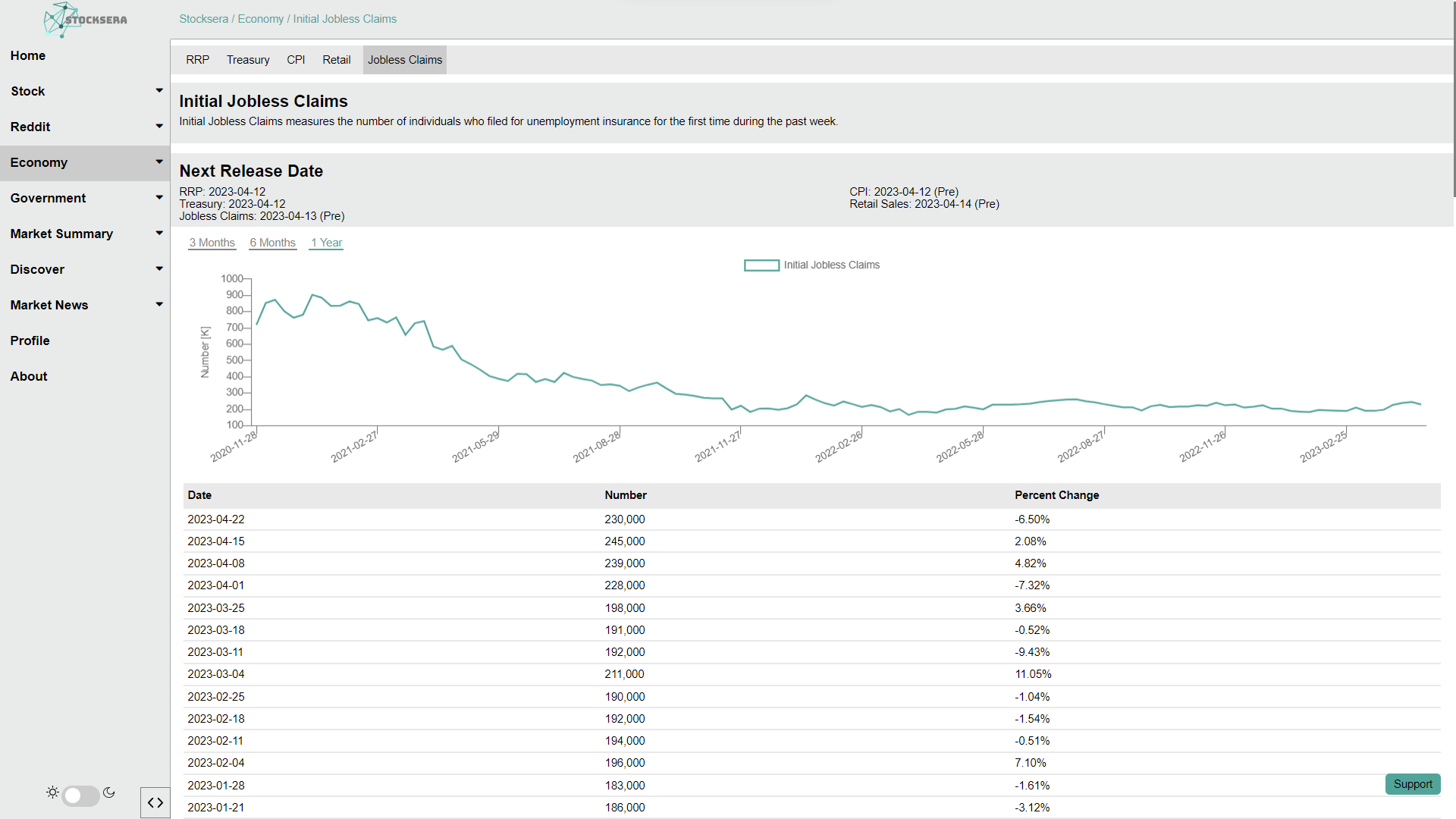Show 3 Months chart range
Screen dimensions: 1456x819
point(212,243)
